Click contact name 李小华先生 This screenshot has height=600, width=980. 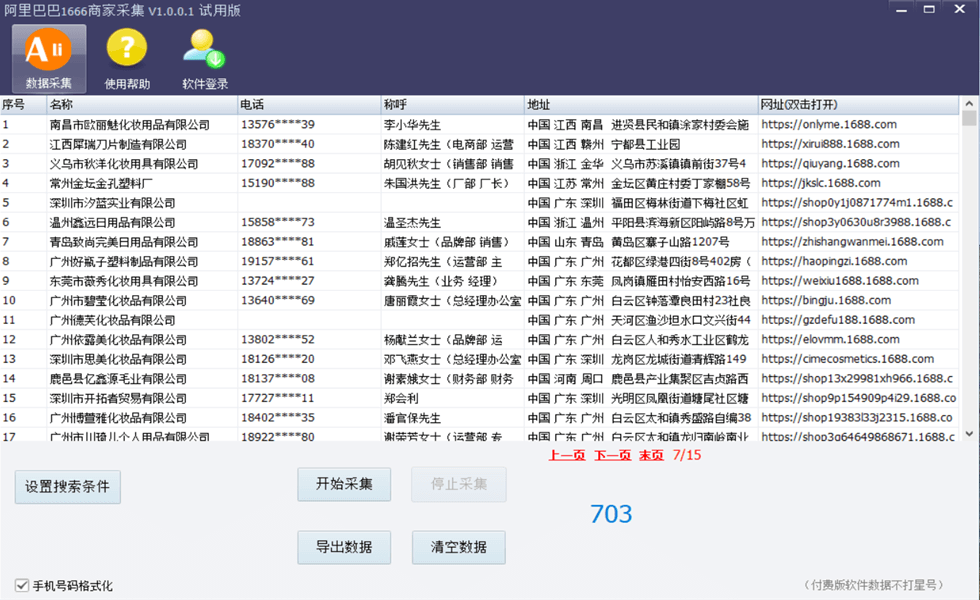[412, 125]
